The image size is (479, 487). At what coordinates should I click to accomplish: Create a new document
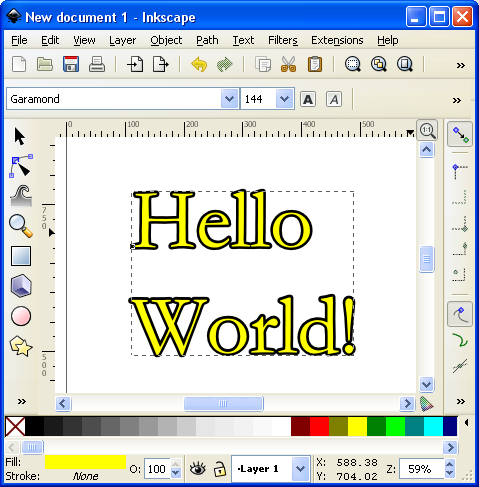19,64
